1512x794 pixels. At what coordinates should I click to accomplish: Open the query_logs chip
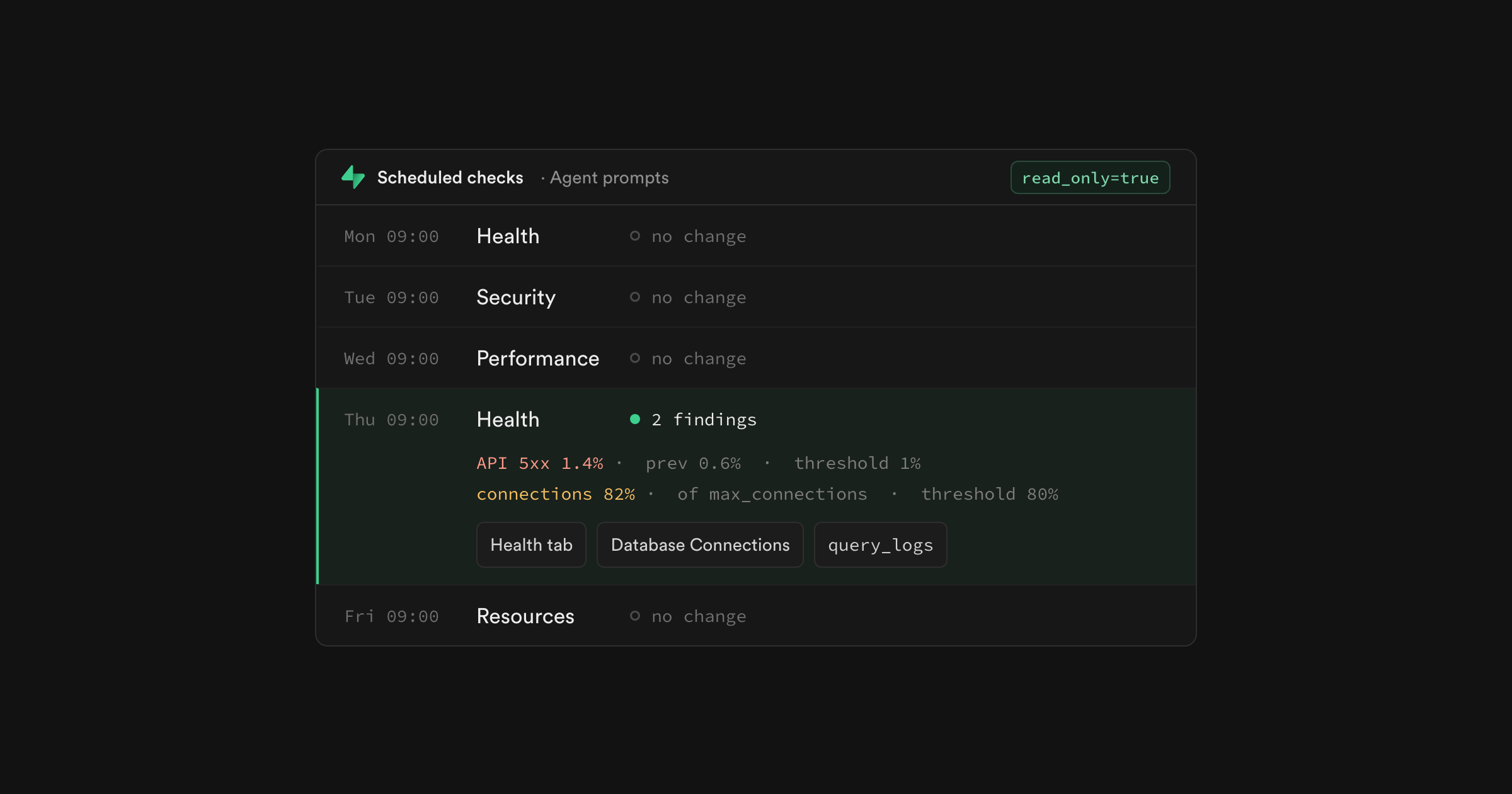880,544
